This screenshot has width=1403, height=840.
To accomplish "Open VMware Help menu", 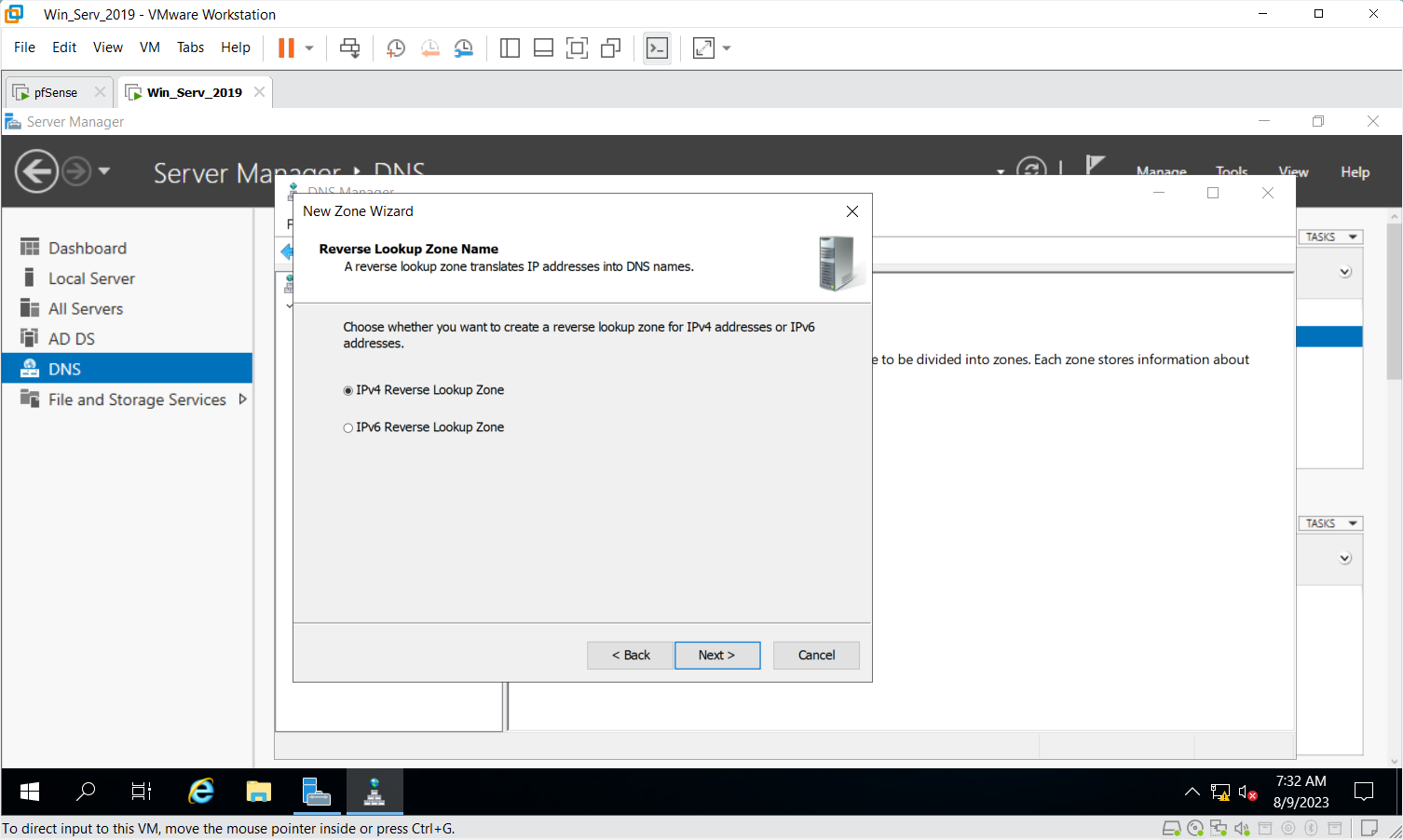I will click(236, 47).
